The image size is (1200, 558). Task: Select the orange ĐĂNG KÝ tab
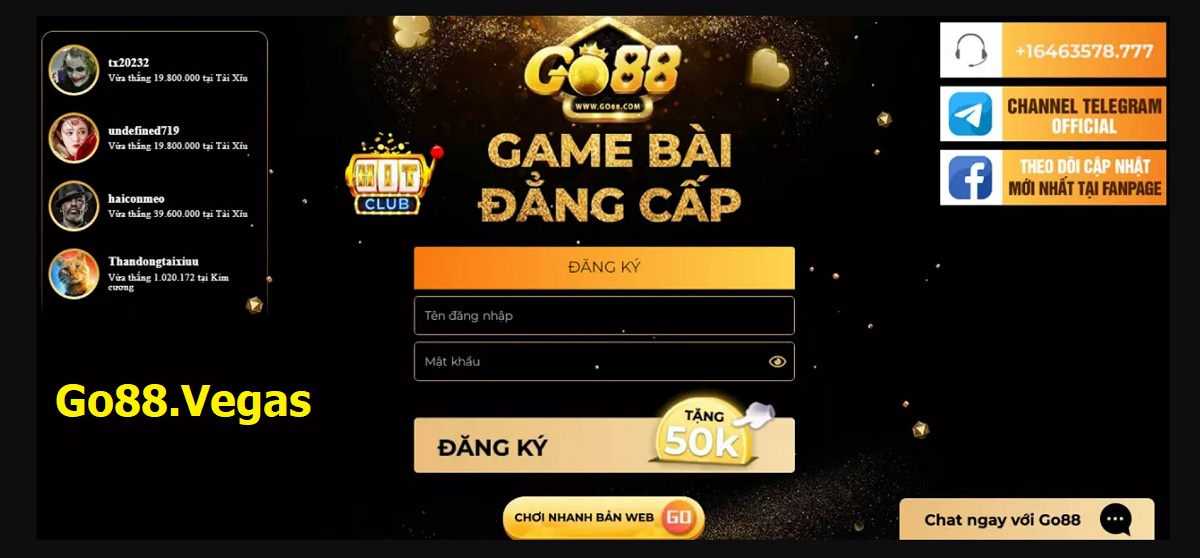point(604,268)
